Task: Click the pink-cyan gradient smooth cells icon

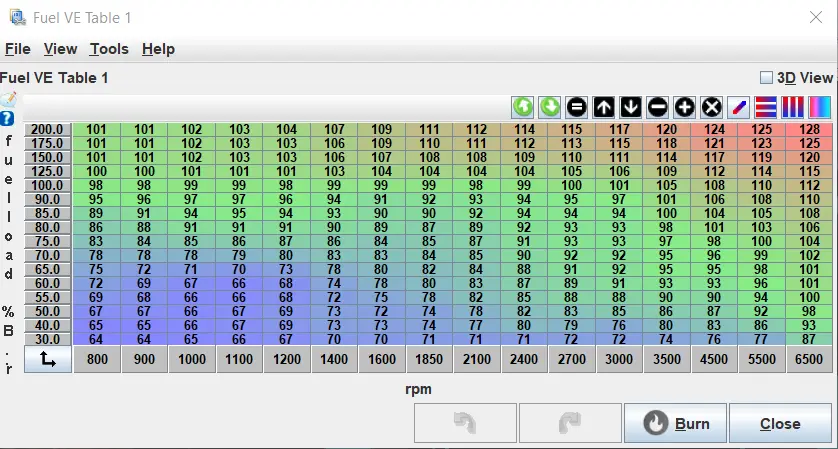Action: click(819, 107)
